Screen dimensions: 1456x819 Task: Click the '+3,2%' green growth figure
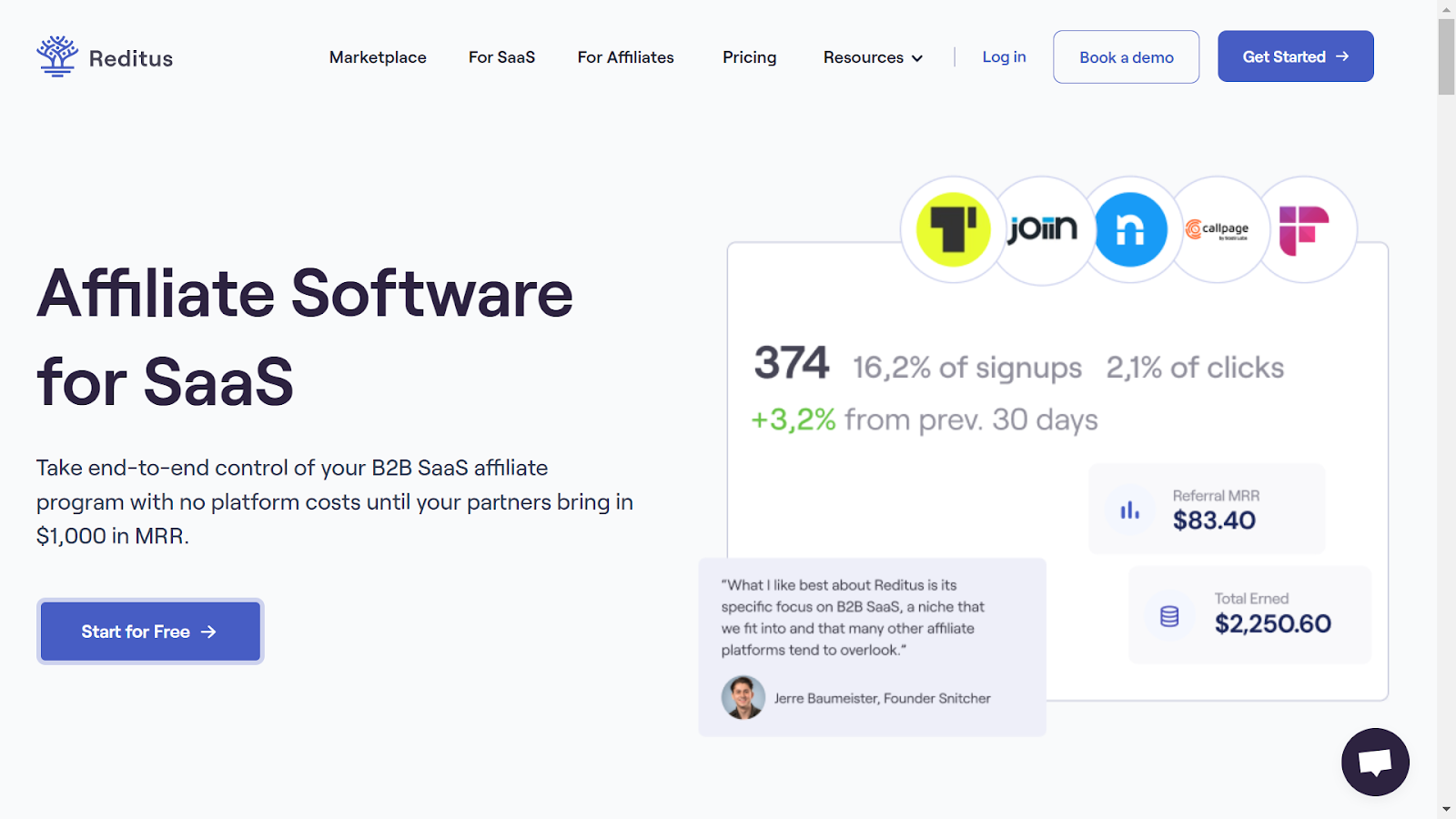tap(793, 420)
